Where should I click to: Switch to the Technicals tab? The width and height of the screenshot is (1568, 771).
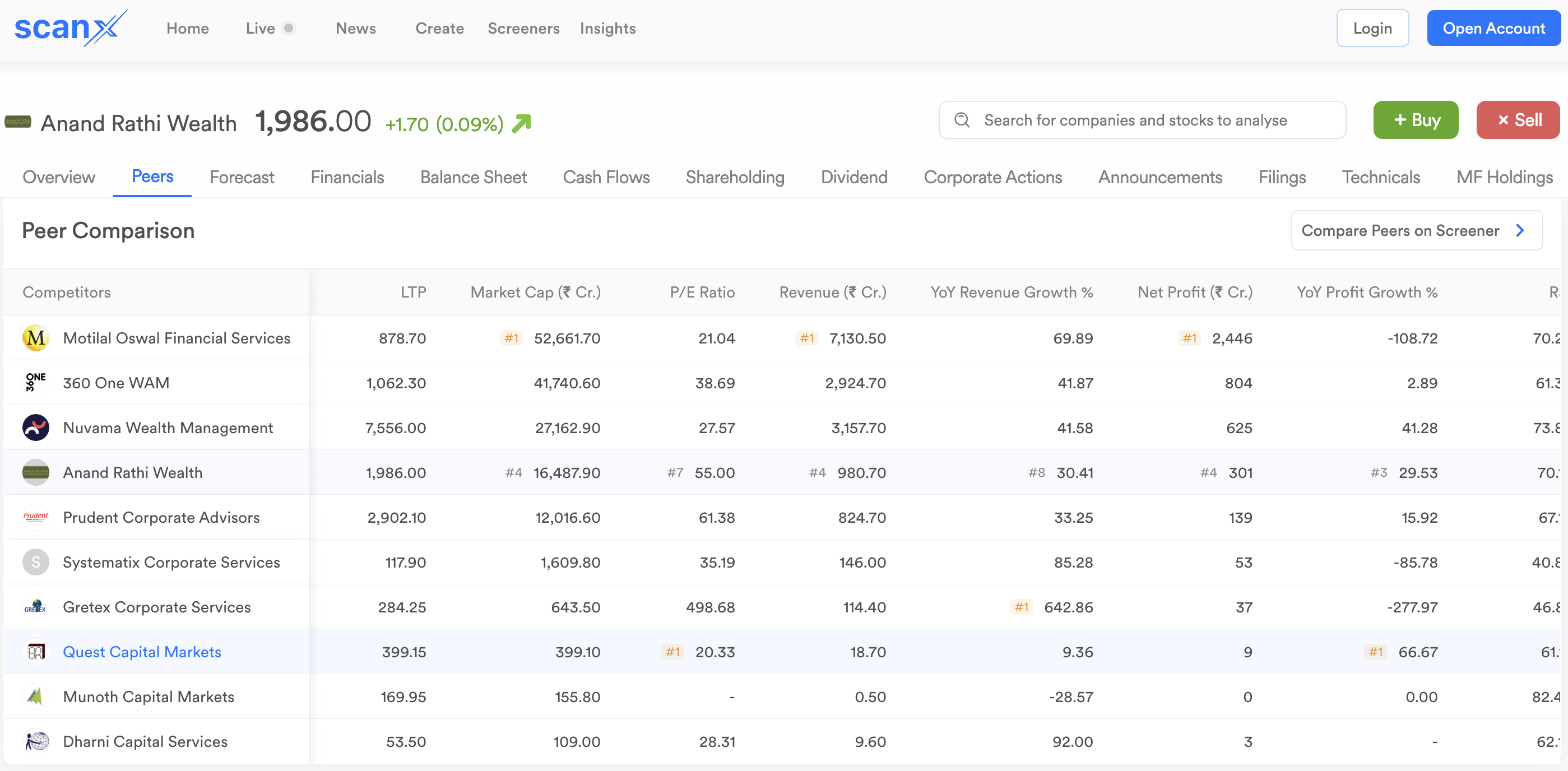(1380, 177)
